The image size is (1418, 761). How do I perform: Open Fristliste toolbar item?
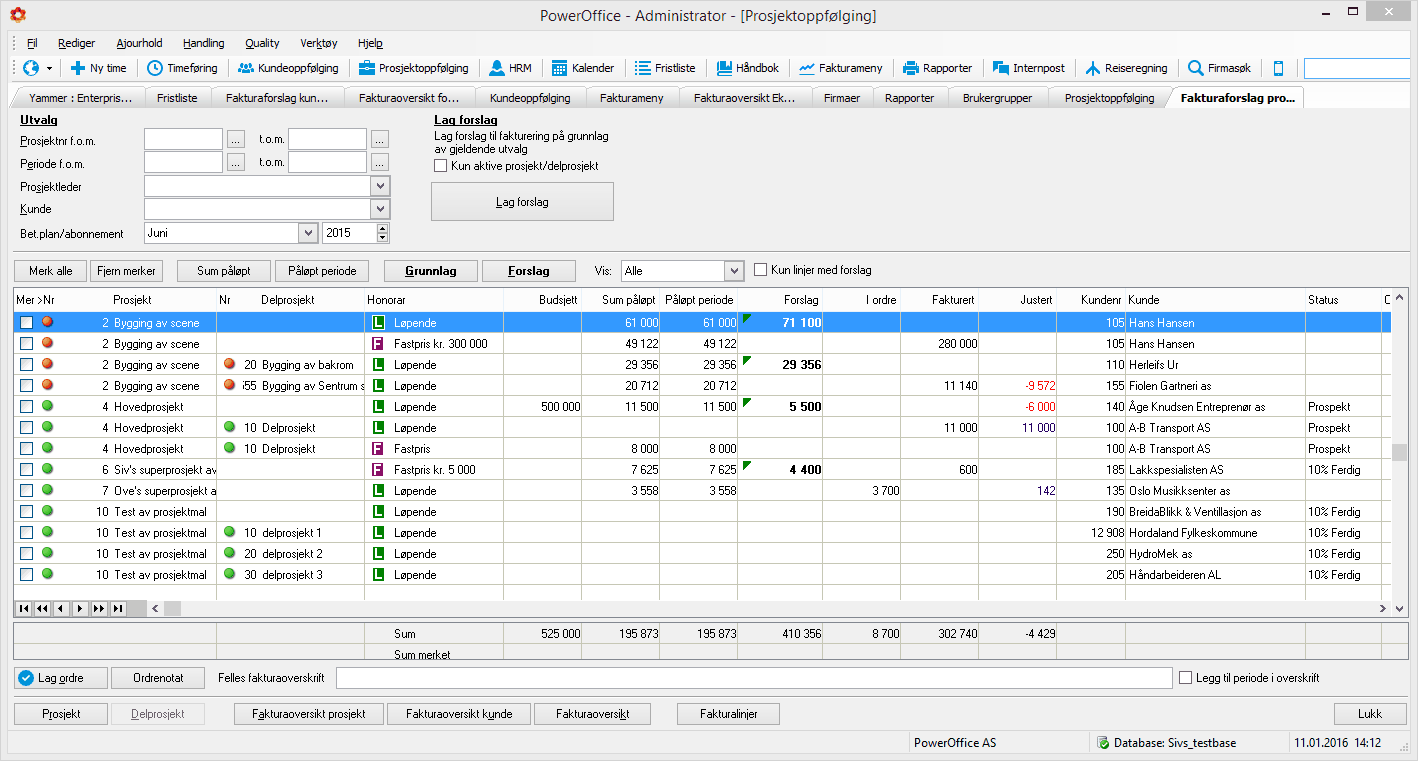coord(665,68)
